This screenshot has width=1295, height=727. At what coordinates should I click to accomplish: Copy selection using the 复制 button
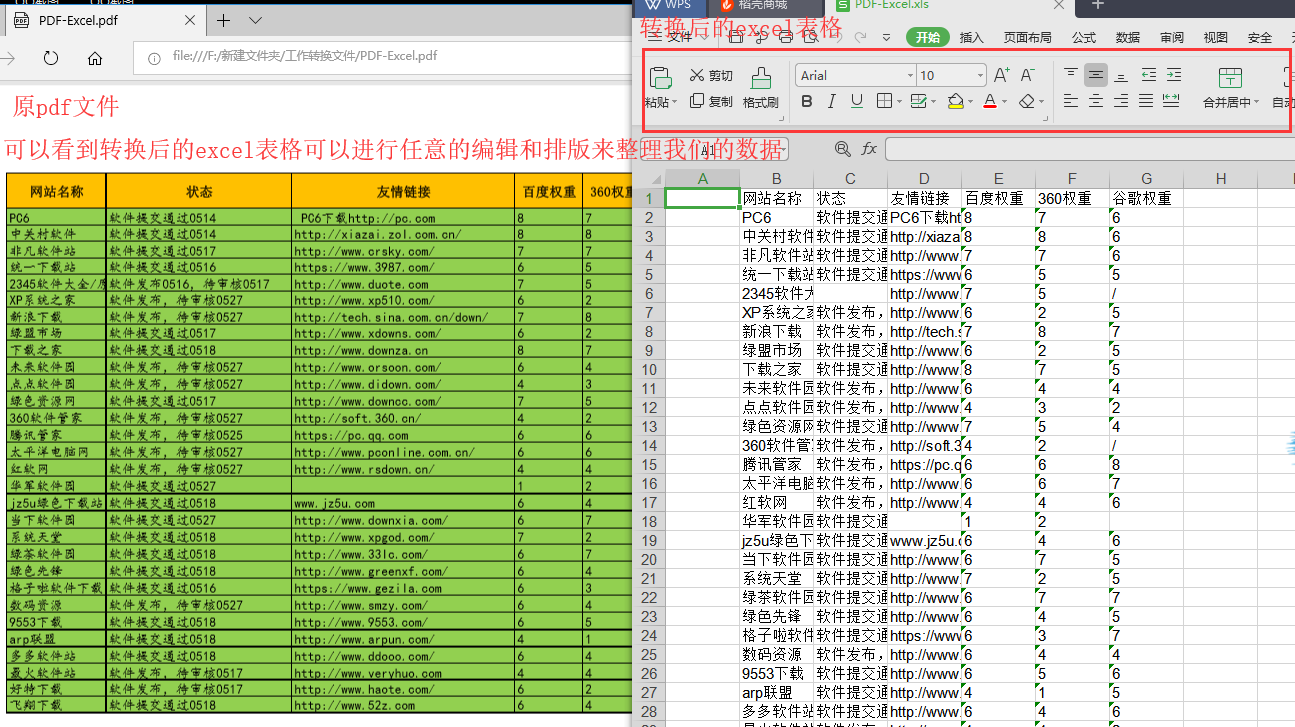(x=712, y=101)
